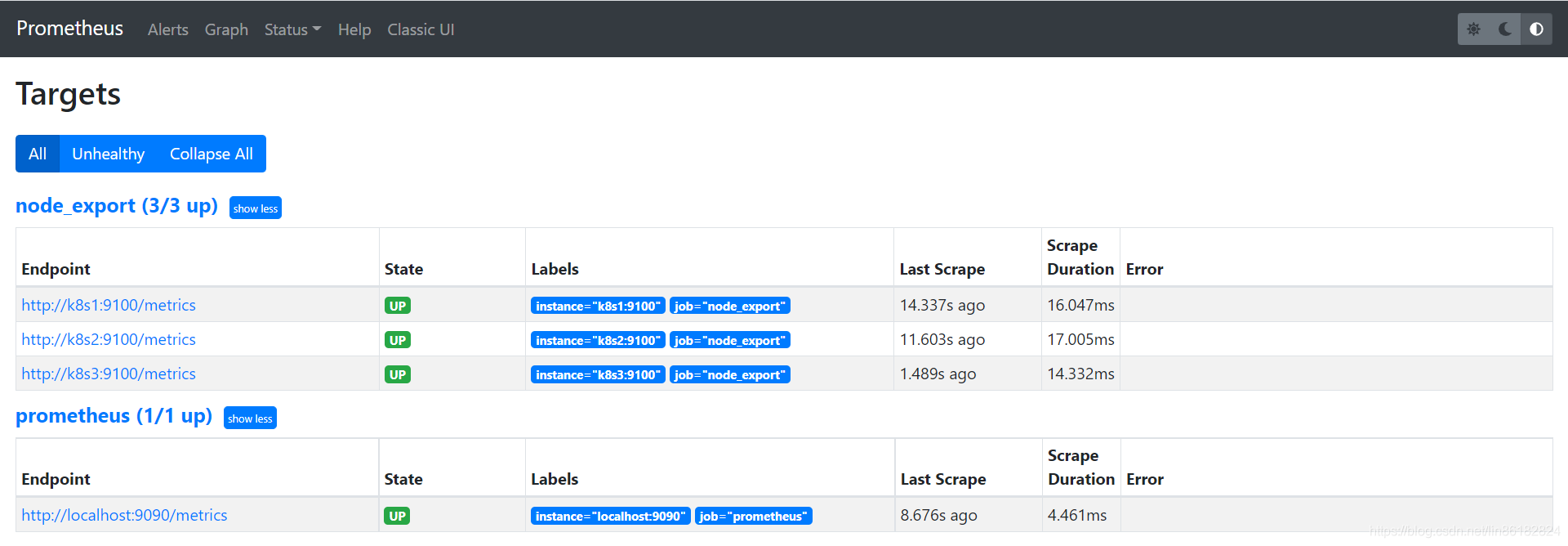Collapse prometheus group with show less
Viewport: 1568px width, 546px height.
click(x=250, y=418)
